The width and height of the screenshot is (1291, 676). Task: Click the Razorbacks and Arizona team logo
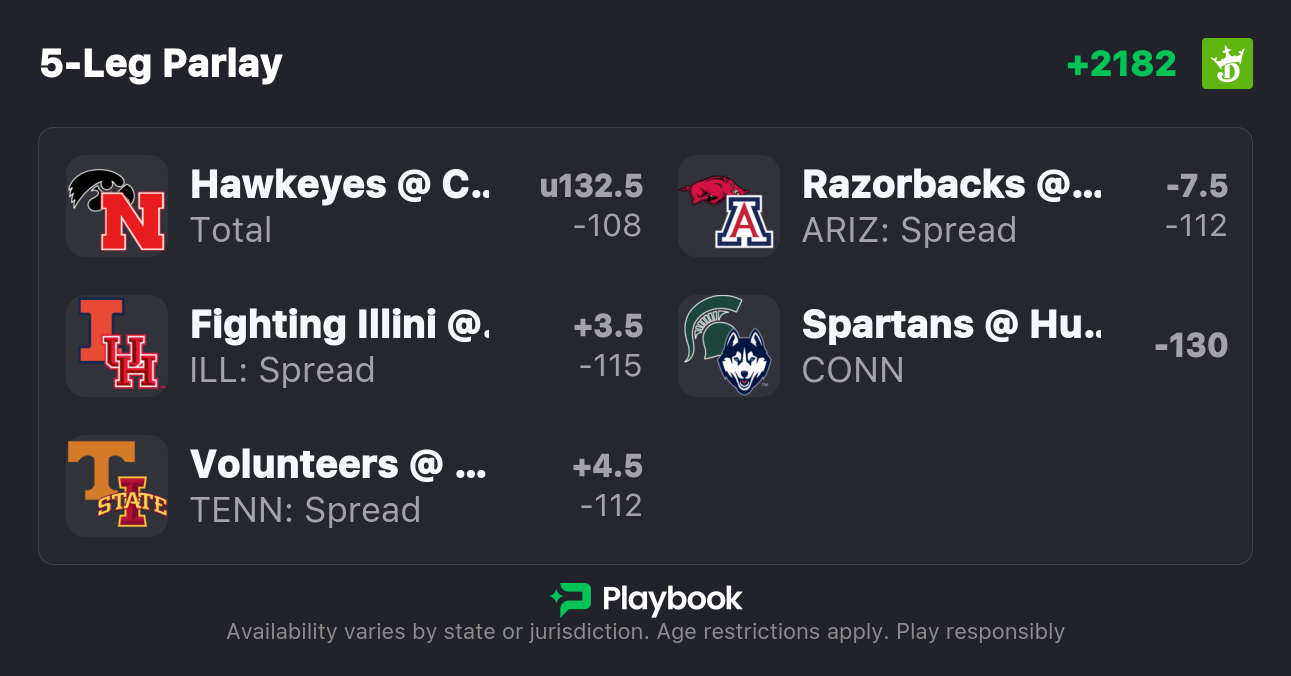(x=729, y=206)
